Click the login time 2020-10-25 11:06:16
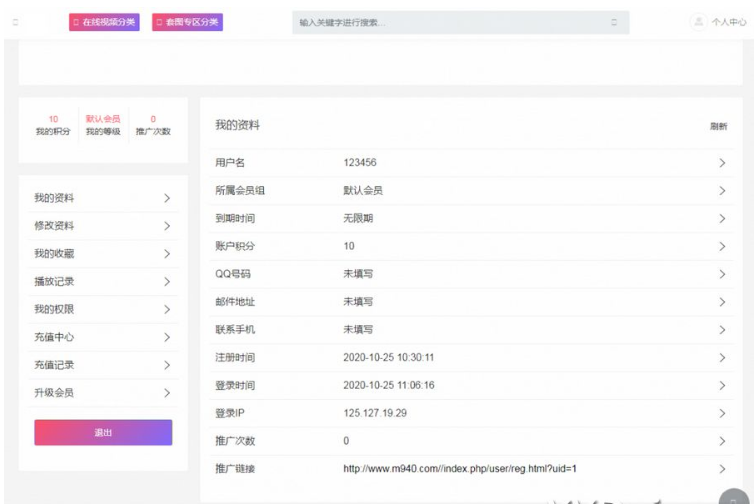756x504 pixels. 389,385
